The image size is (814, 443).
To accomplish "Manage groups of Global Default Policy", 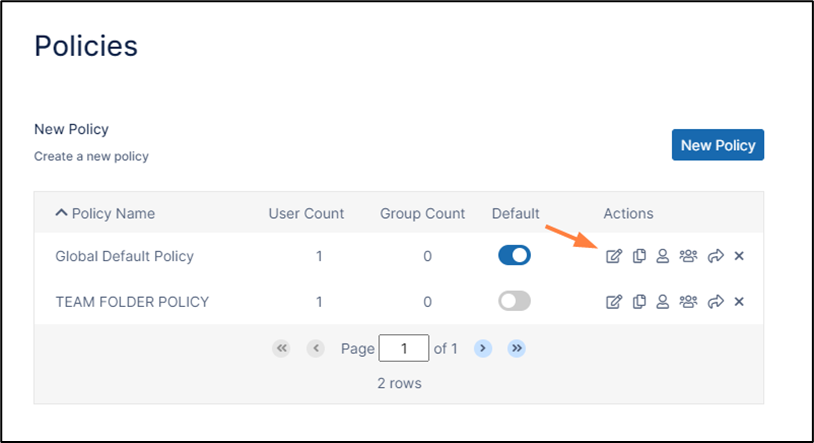I will 688,256.
